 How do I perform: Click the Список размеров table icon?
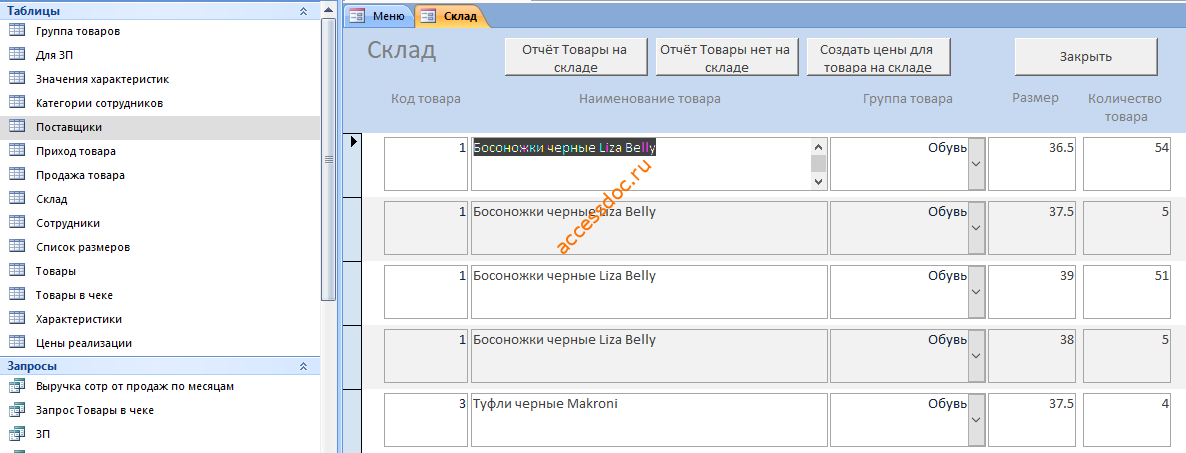17,247
